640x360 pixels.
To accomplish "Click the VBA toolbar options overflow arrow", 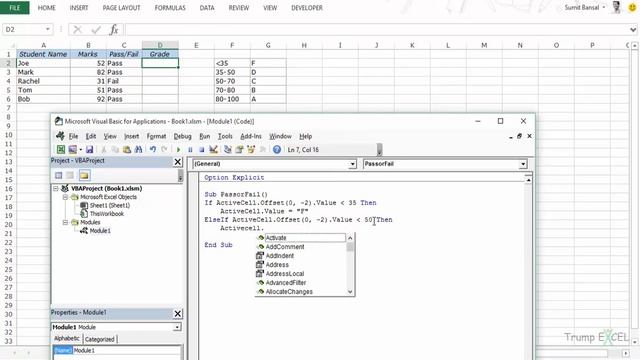I will pos(380,150).
